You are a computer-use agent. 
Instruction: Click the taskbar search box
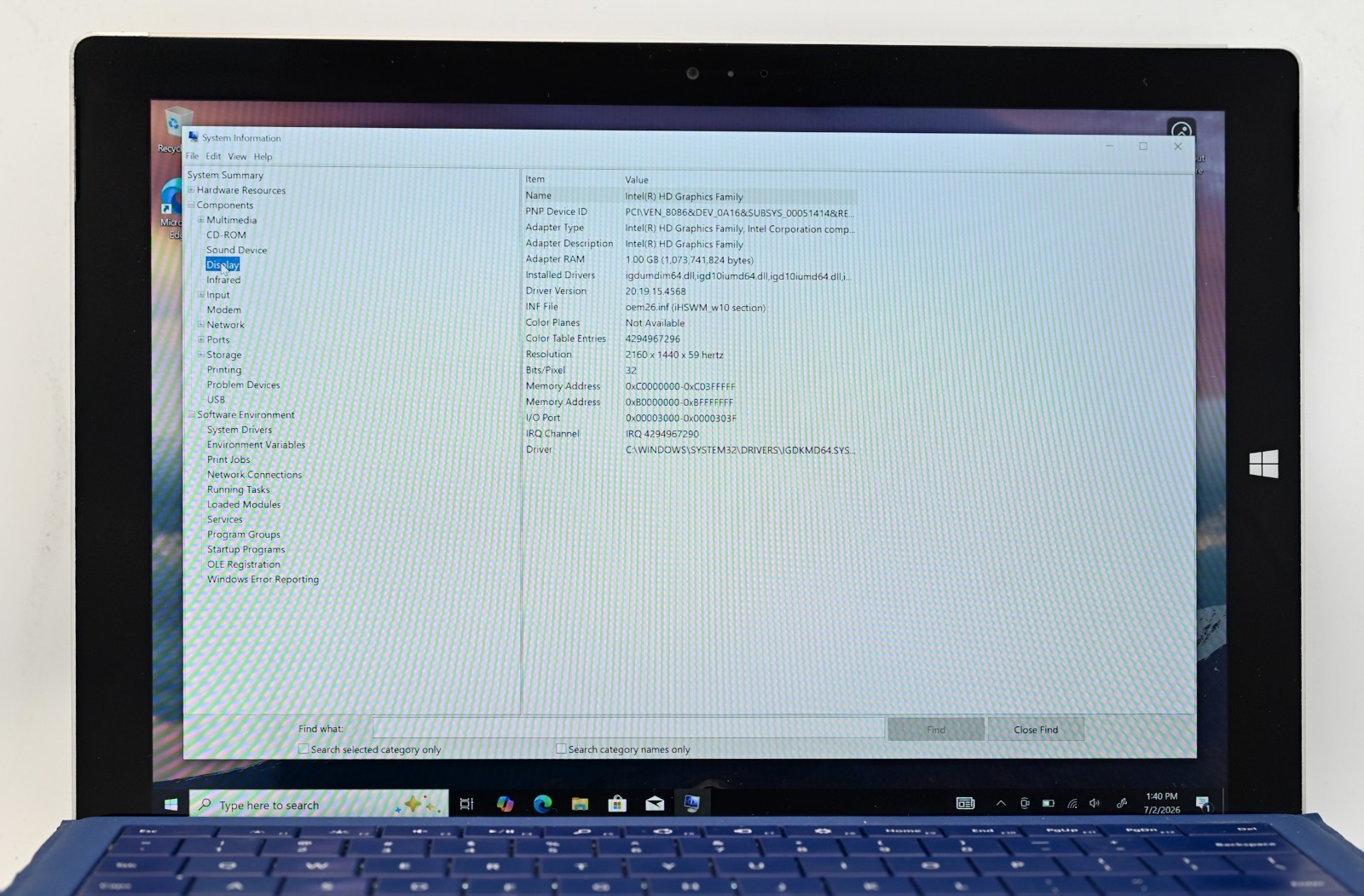click(x=318, y=804)
